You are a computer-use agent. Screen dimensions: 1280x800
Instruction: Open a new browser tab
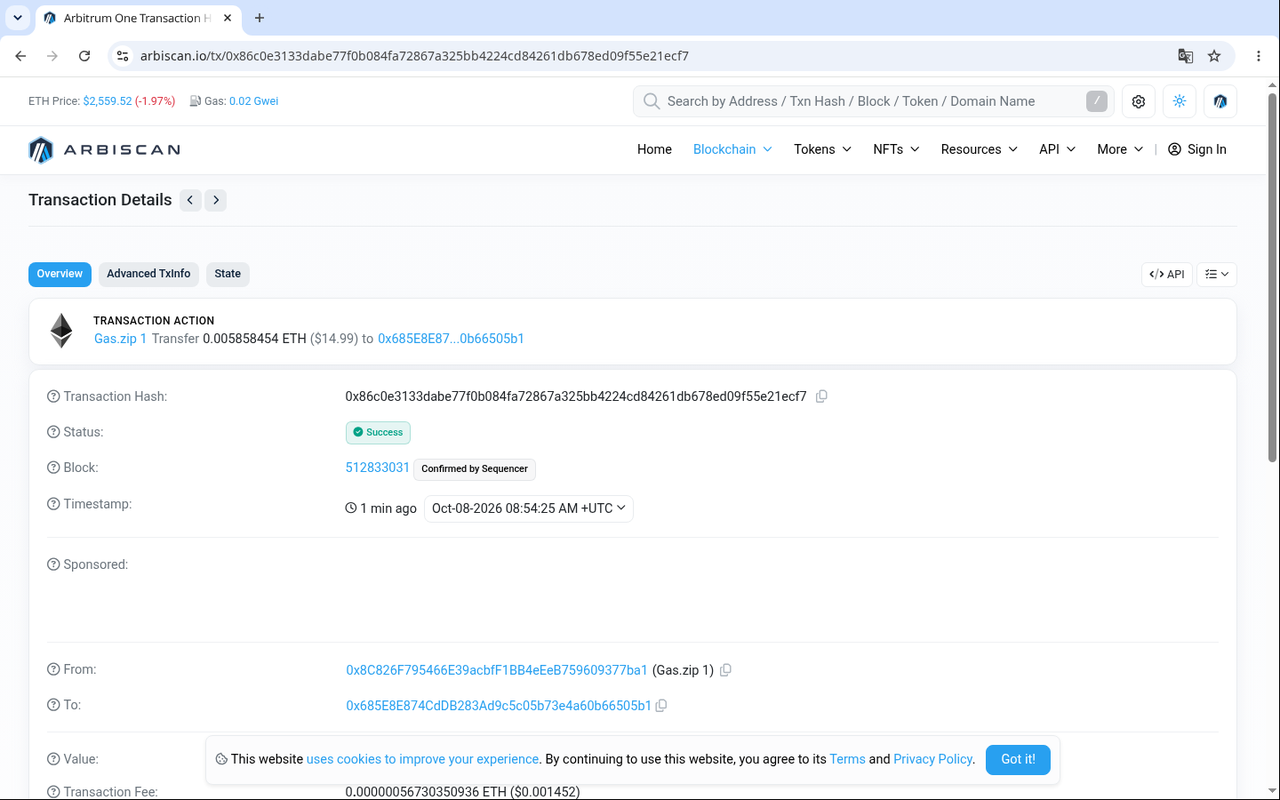tap(260, 18)
